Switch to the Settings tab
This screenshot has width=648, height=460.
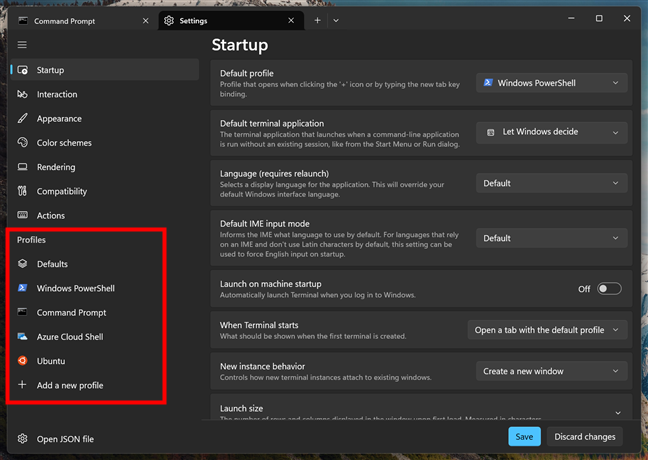231,21
